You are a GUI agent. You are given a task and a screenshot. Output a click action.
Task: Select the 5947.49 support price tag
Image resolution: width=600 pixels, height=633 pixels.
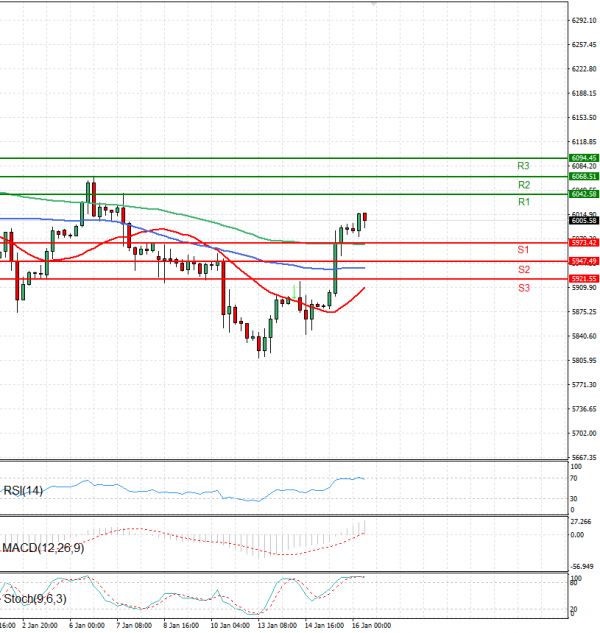[584, 261]
